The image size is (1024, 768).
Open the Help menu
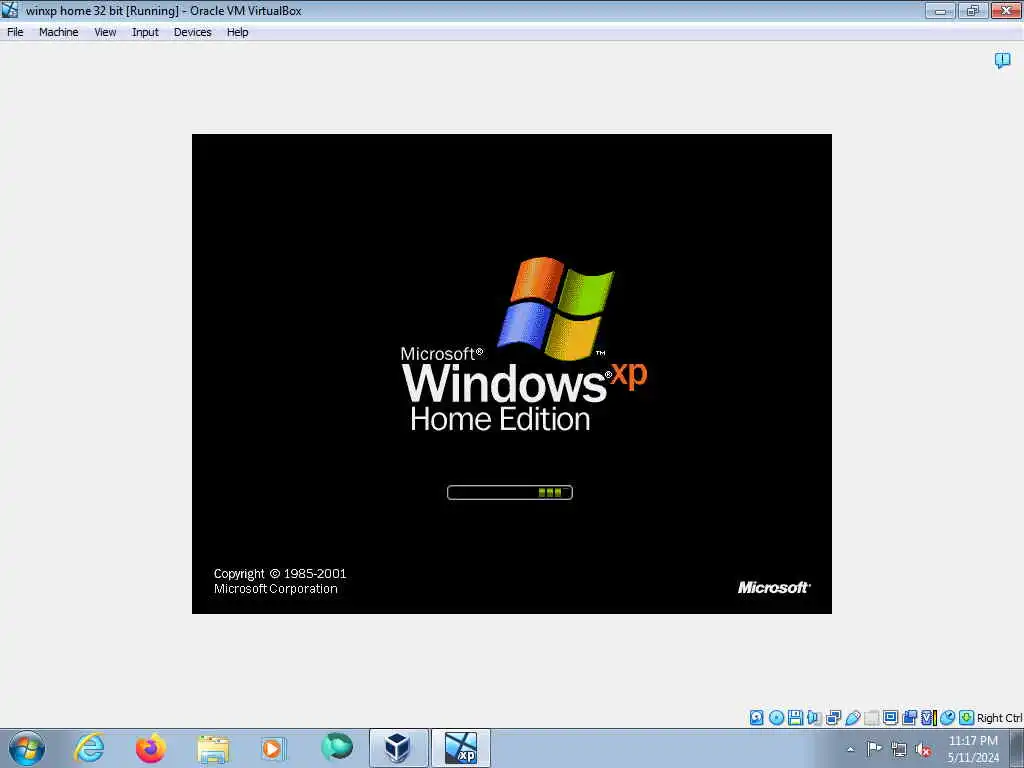pyautogui.click(x=237, y=32)
